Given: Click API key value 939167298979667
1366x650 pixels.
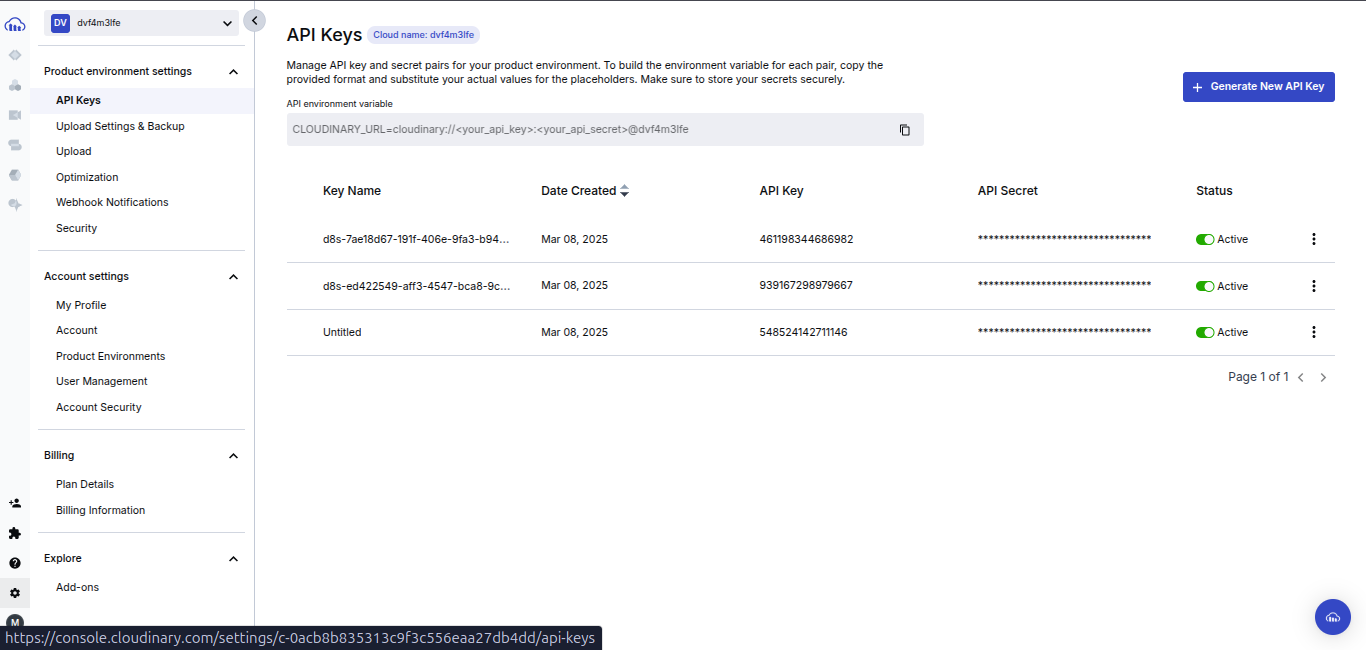Looking at the screenshot, I should pos(806,285).
